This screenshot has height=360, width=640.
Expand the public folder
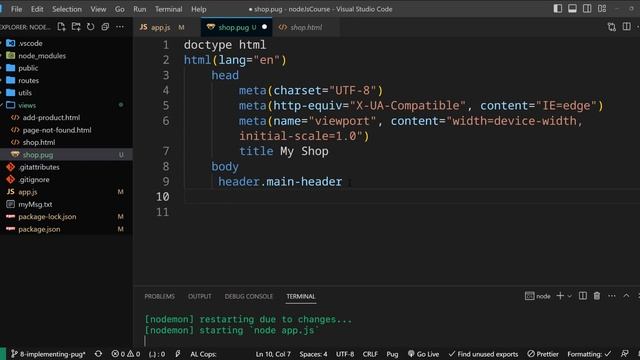[66, 68]
